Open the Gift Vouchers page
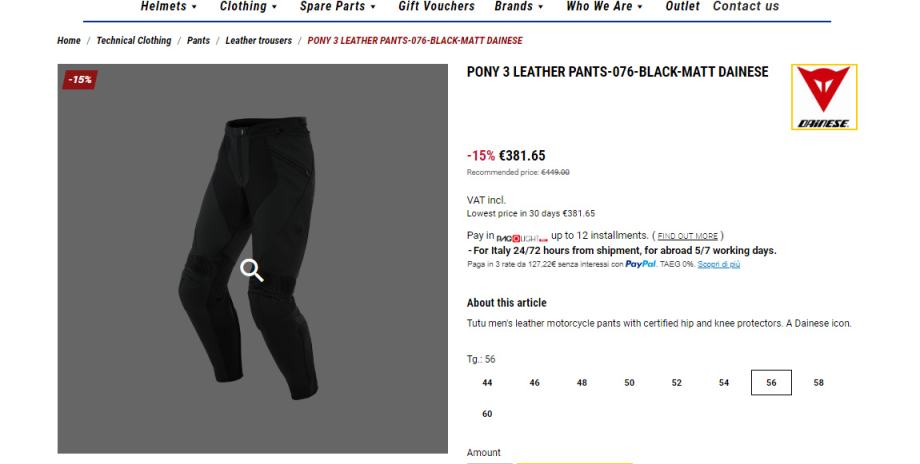Viewport: 920px width, 464px height. pyautogui.click(x=436, y=7)
